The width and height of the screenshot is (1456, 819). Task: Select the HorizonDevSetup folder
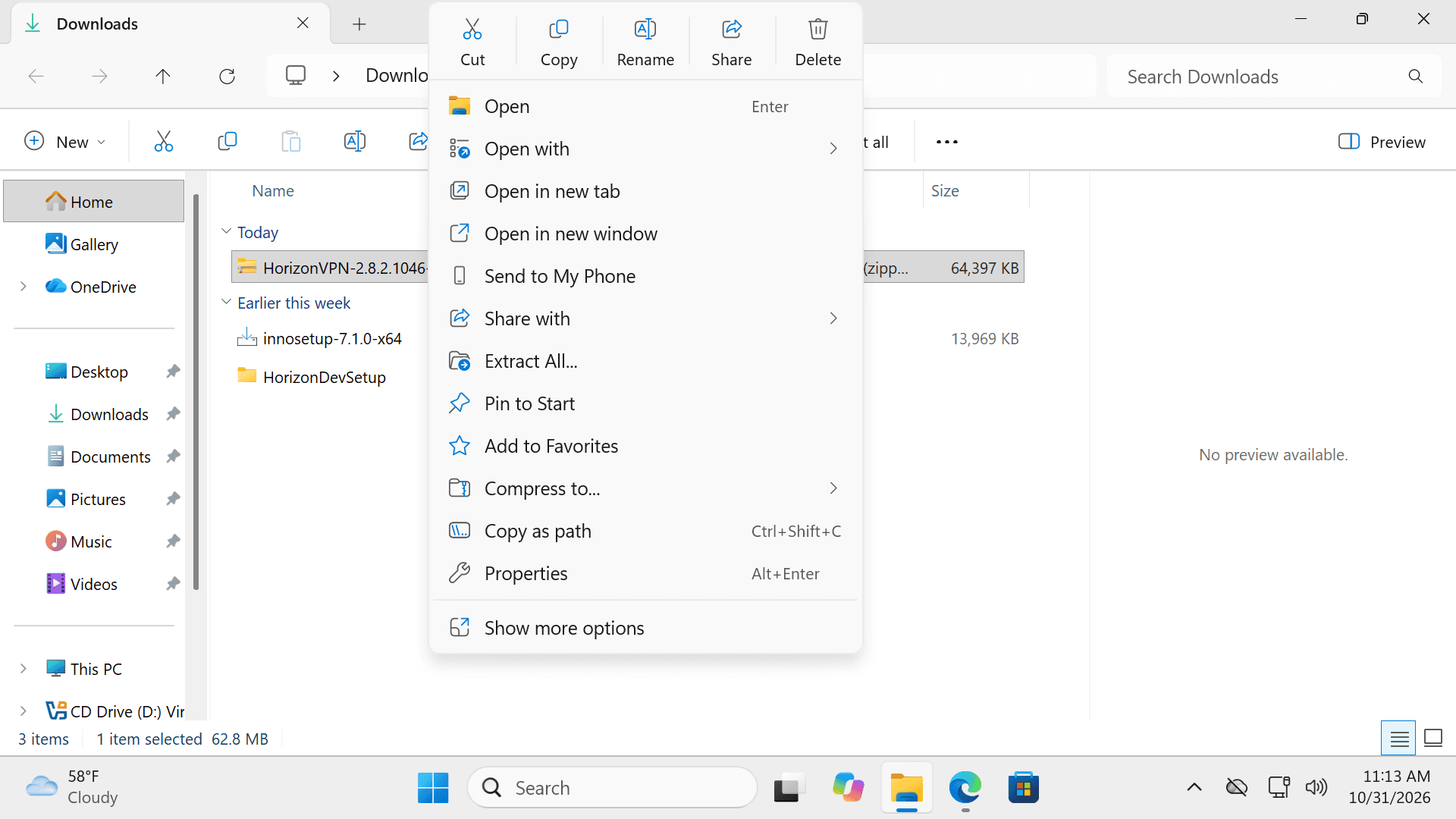[x=325, y=377]
